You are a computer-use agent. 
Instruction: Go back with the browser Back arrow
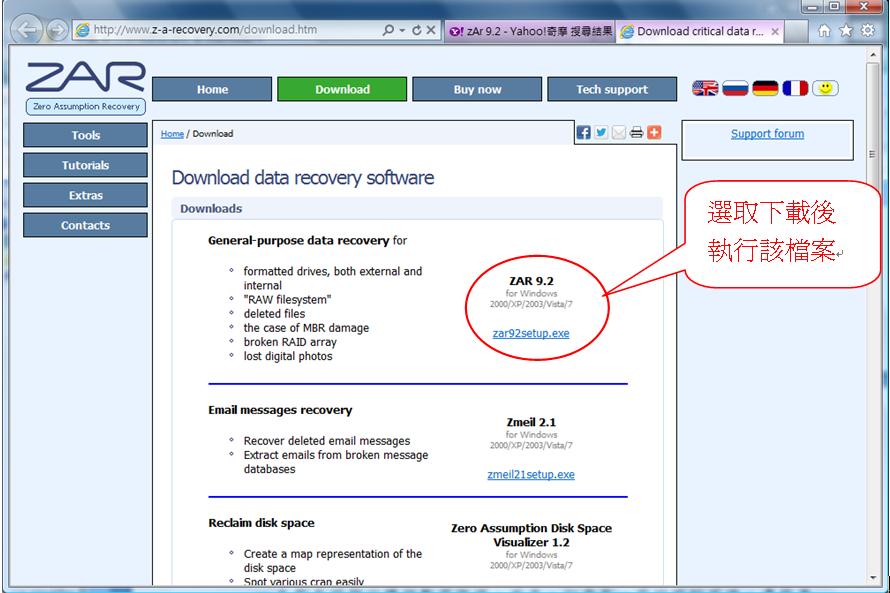[26, 30]
